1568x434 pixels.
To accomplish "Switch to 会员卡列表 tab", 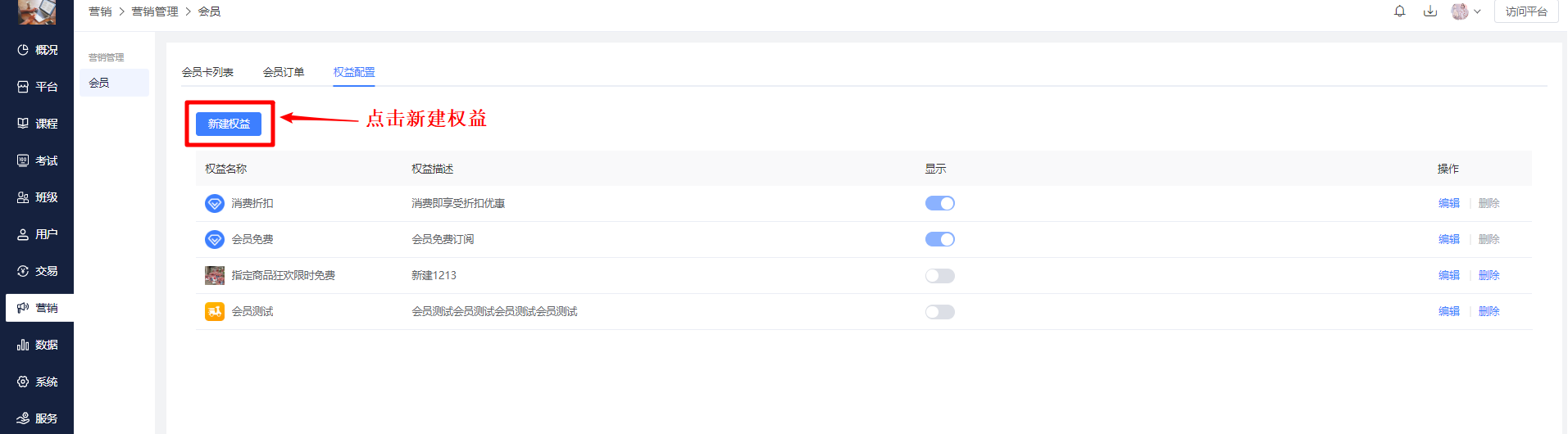I will tap(207, 72).
